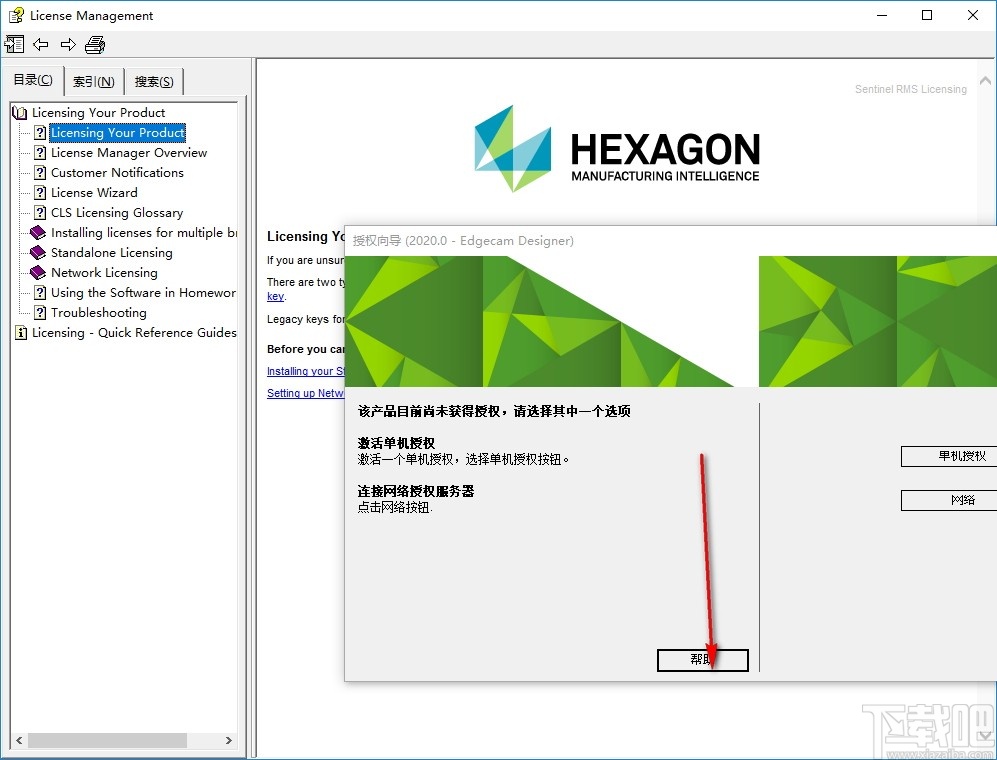The height and width of the screenshot is (760, 997).
Task: Click the Forward navigation arrow icon
Action: pyautogui.click(x=67, y=44)
